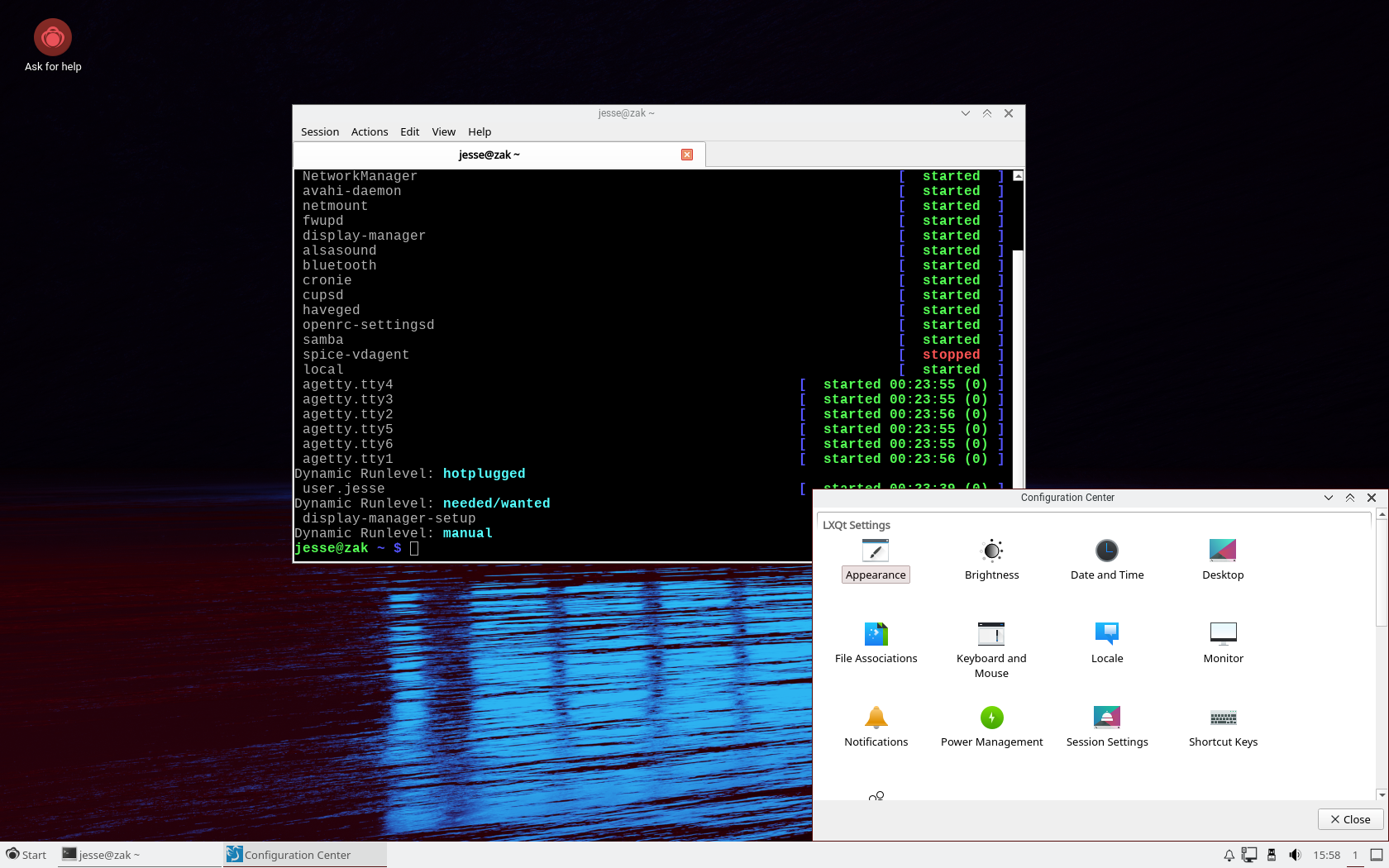This screenshot has height=868, width=1389.
Task: Click the 'hotplugged' runlevel text
Action: (484, 474)
